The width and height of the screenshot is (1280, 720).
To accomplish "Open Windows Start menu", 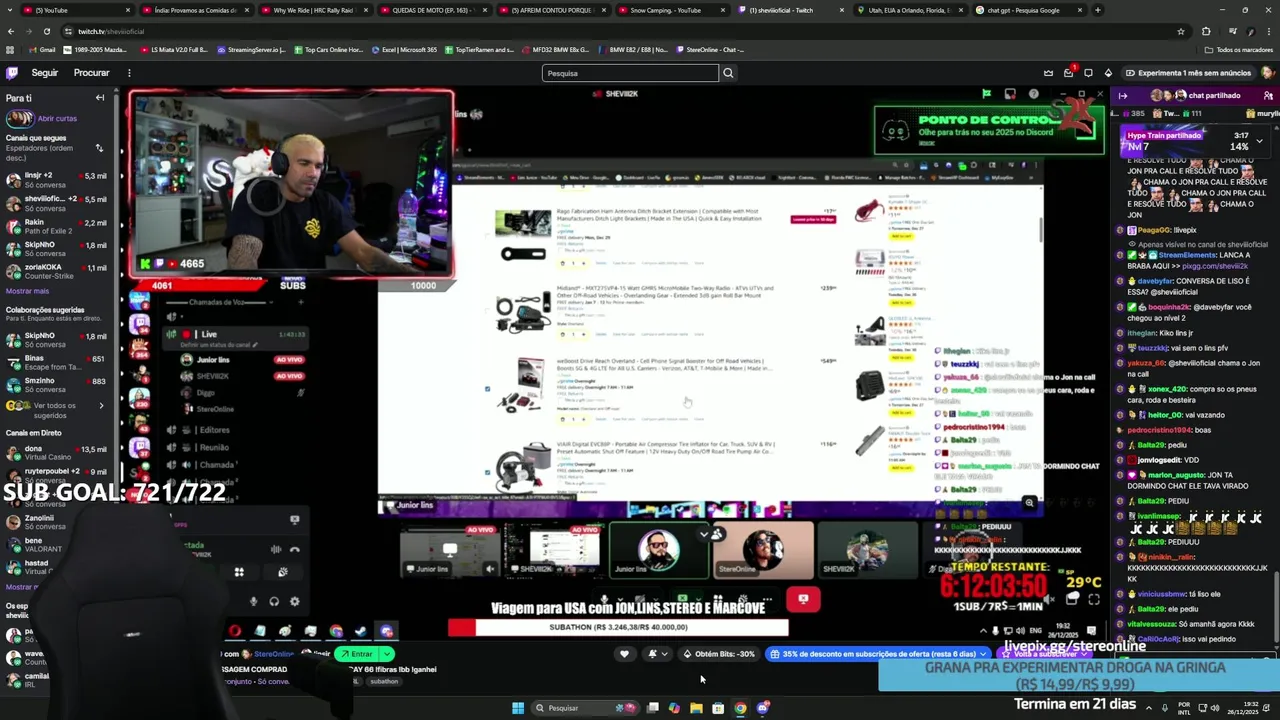I will tap(518, 708).
